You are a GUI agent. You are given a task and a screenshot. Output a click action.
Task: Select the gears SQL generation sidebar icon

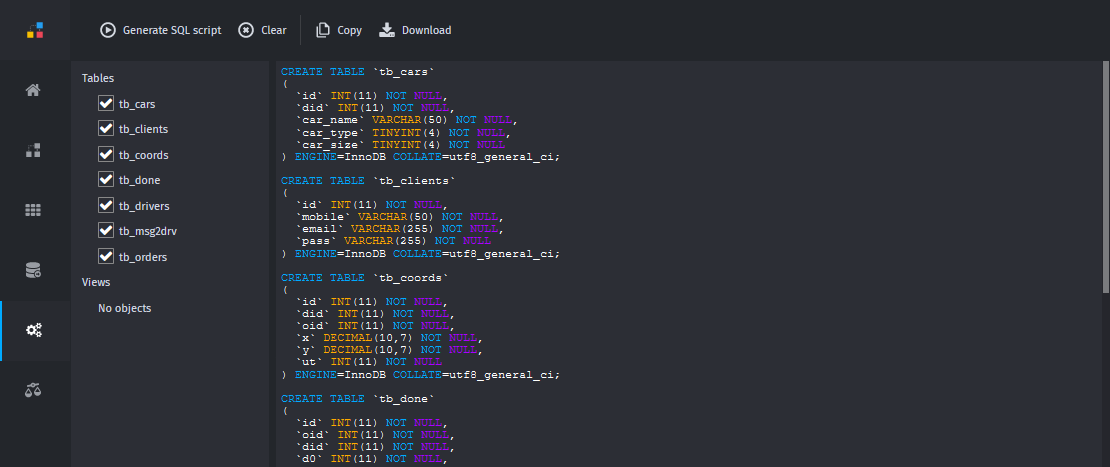pyautogui.click(x=33, y=330)
